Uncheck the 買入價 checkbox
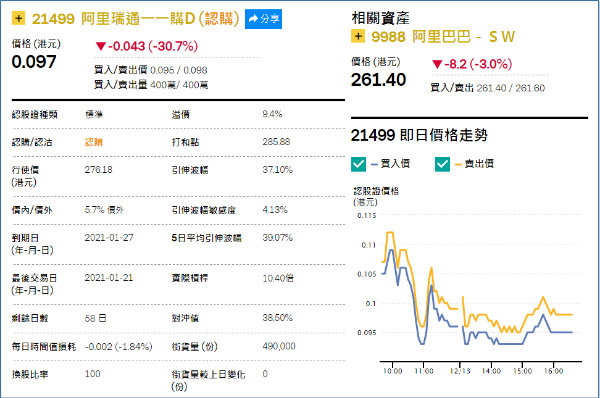The image size is (600, 398). (359, 164)
